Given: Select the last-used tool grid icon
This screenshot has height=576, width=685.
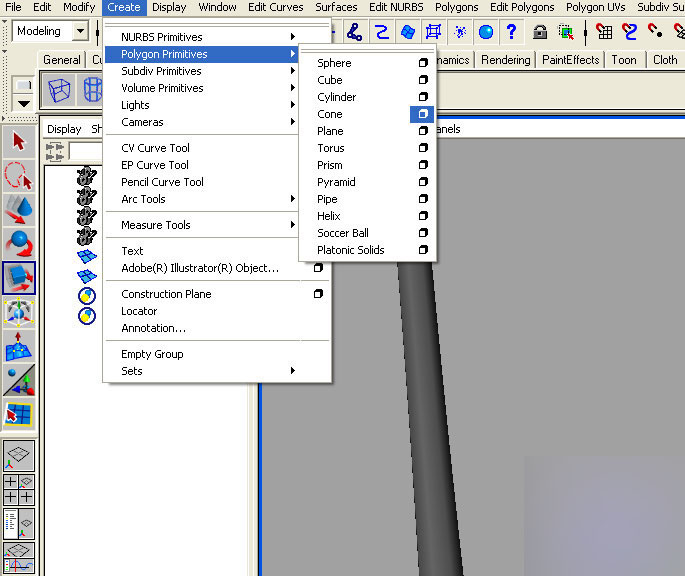Looking at the screenshot, I should coord(19,414).
